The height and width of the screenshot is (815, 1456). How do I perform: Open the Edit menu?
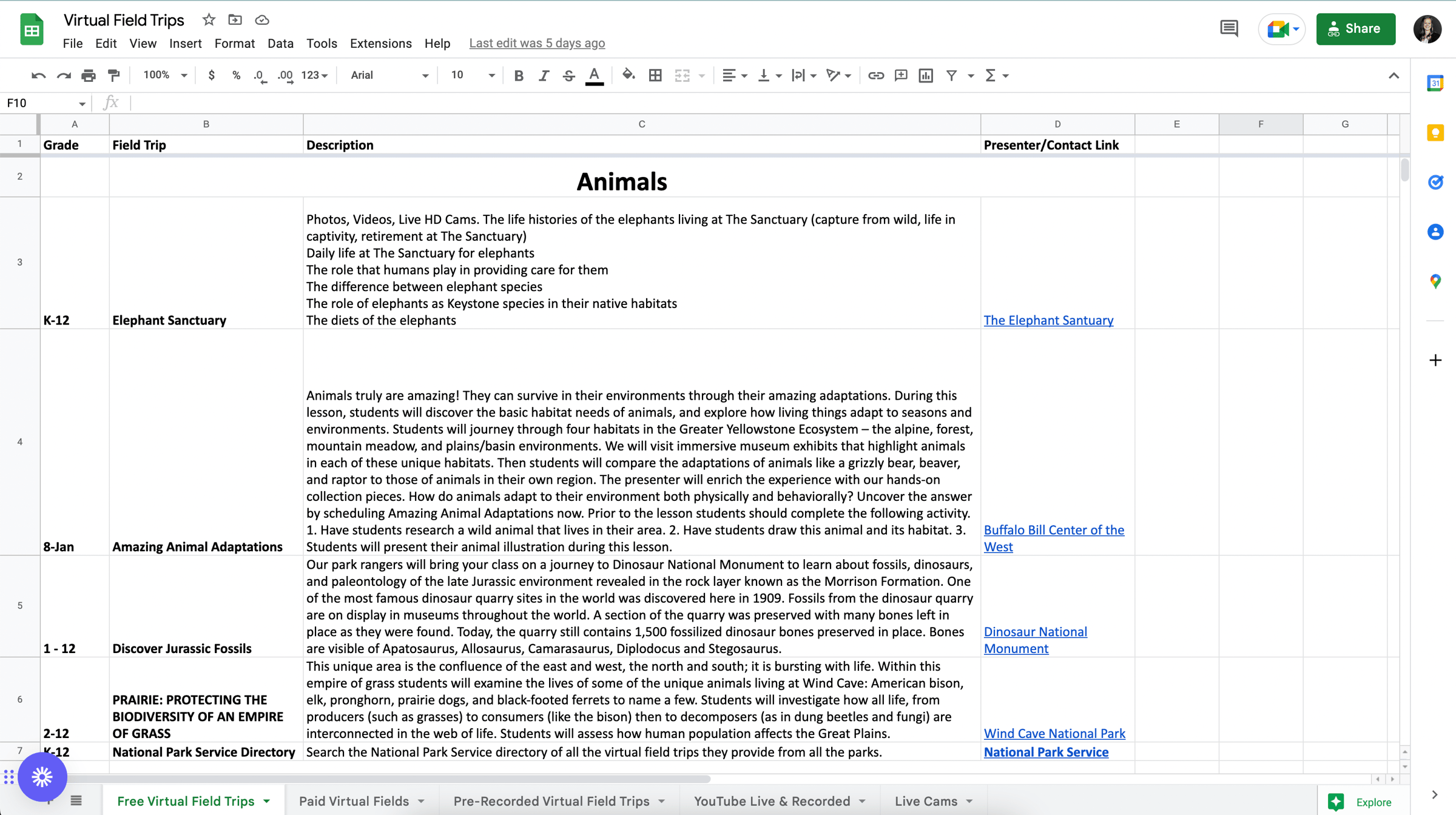pyautogui.click(x=106, y=43)
